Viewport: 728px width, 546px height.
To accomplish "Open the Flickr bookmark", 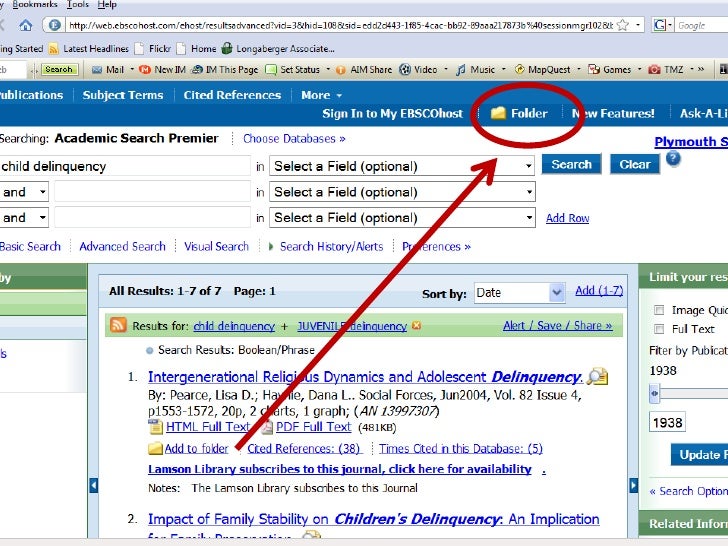I will pyautogui.click(x=153, y=49).
